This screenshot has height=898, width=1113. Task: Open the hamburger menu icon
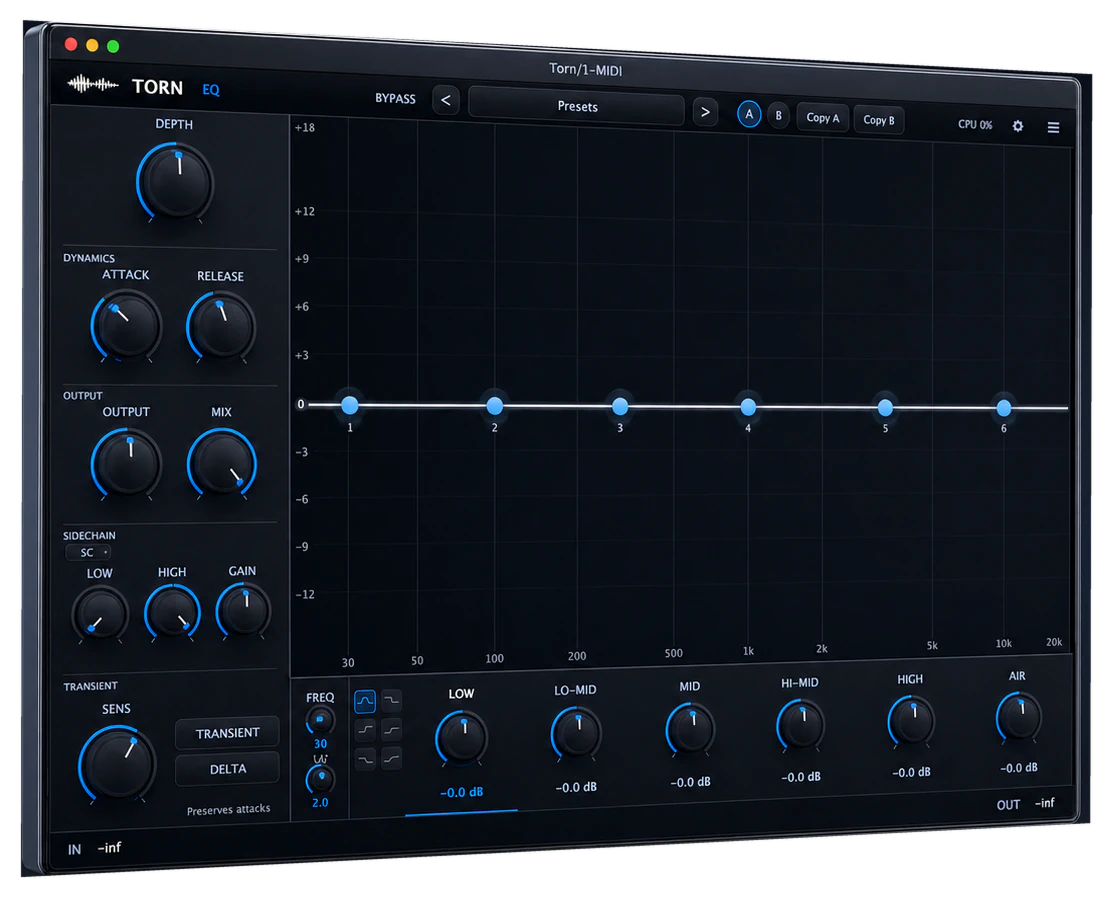(1053, 127)
